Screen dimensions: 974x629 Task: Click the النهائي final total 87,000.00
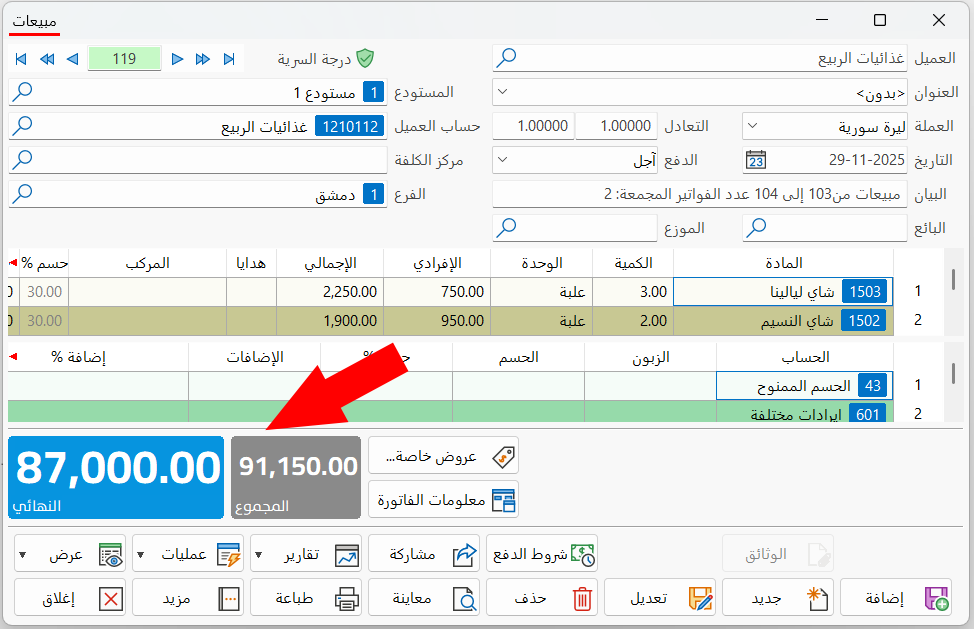[x=116, y=477]
